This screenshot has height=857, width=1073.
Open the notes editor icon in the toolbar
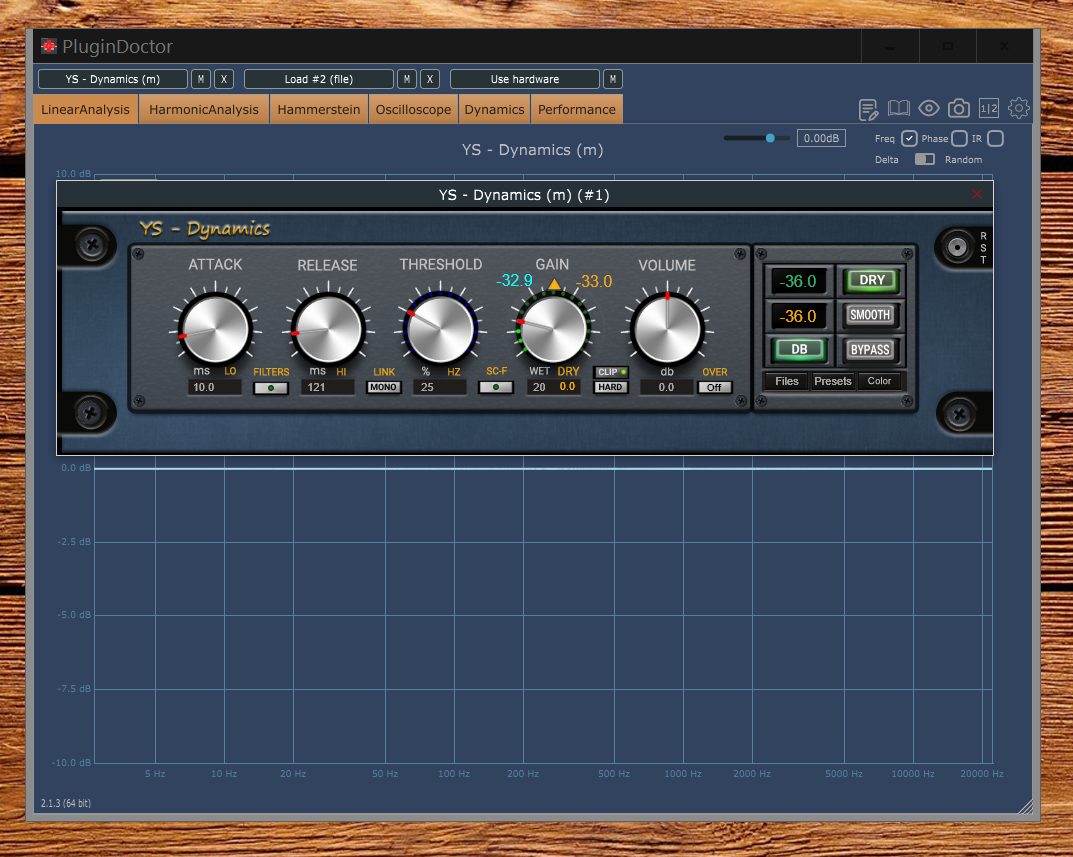pos(868,109)
